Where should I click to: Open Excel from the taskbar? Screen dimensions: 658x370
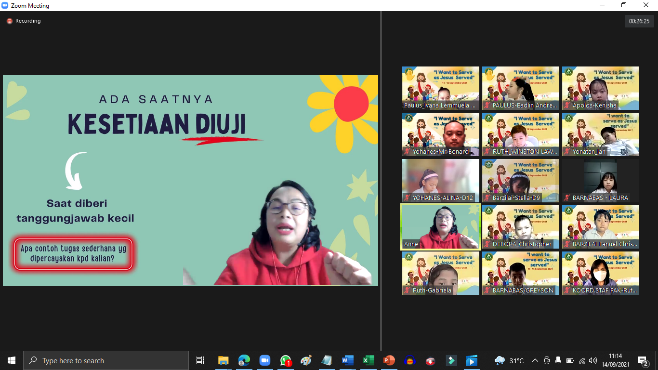pos(368,360)
